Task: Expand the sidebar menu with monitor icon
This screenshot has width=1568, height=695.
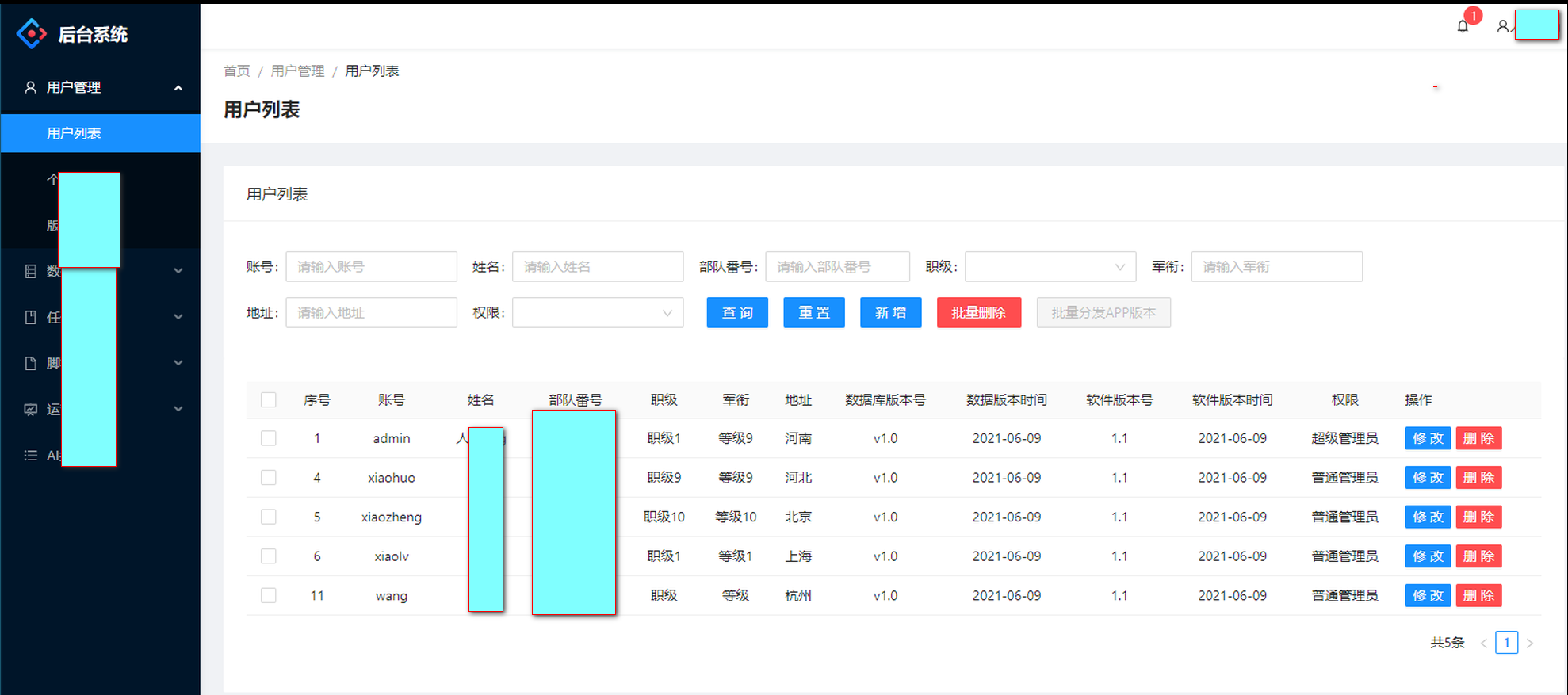Action: coord(178,409)
